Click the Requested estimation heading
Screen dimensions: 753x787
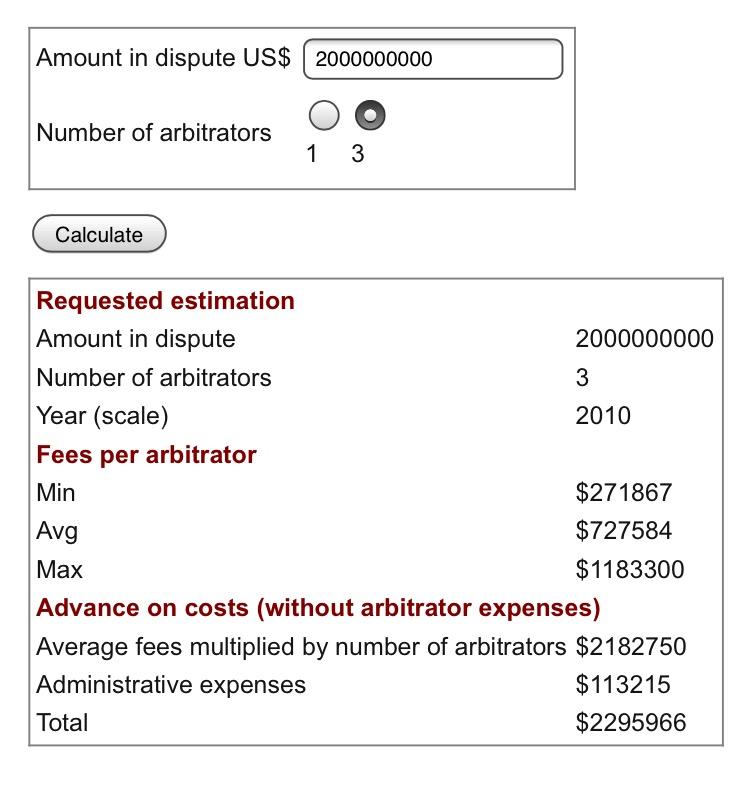pyautogui.click(x=165, y=301)
